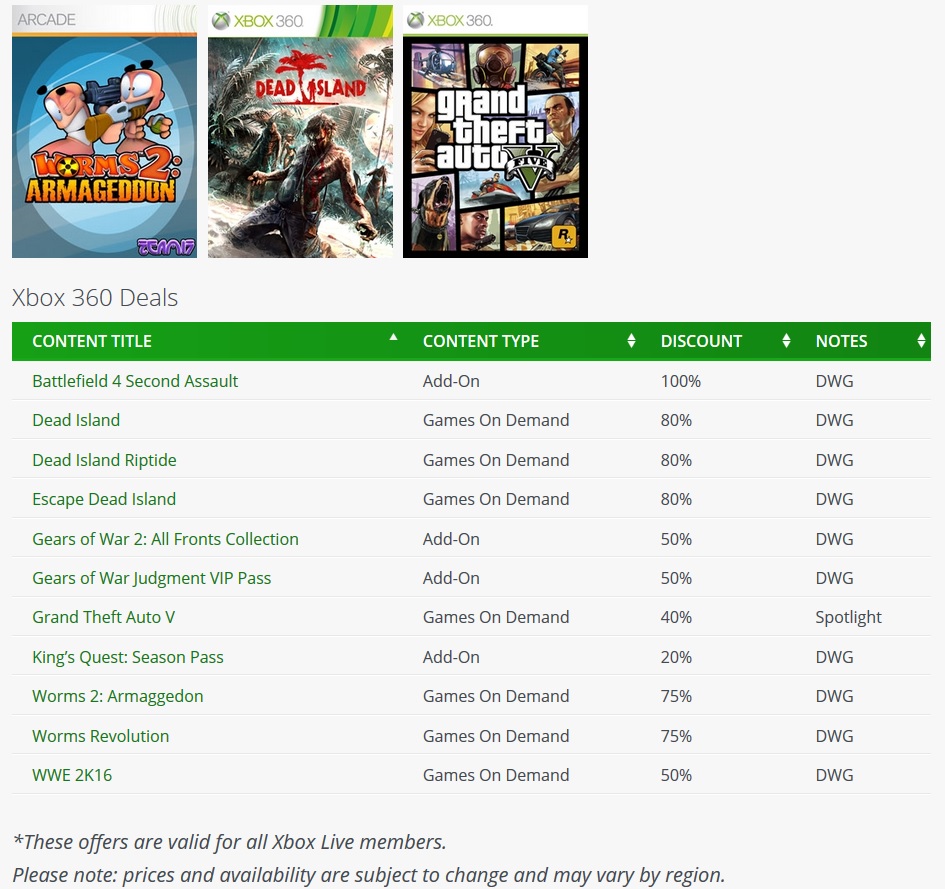Select Add-On type in the Battlefield 4 row

(451, 381)
